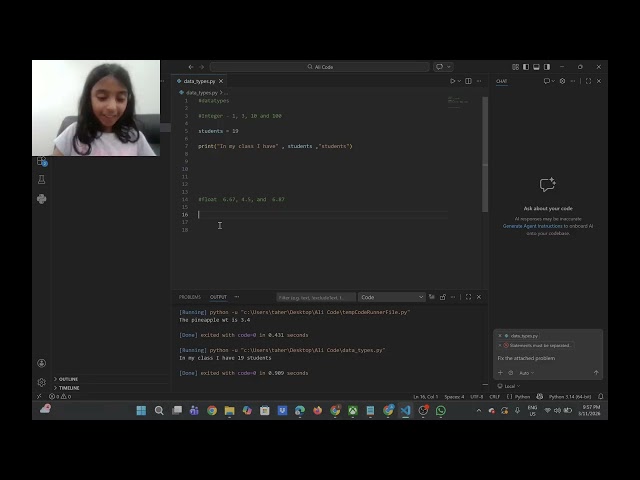640x480 pixels.
Task: Maximize the output panel size
Action: tap(468, 297)
